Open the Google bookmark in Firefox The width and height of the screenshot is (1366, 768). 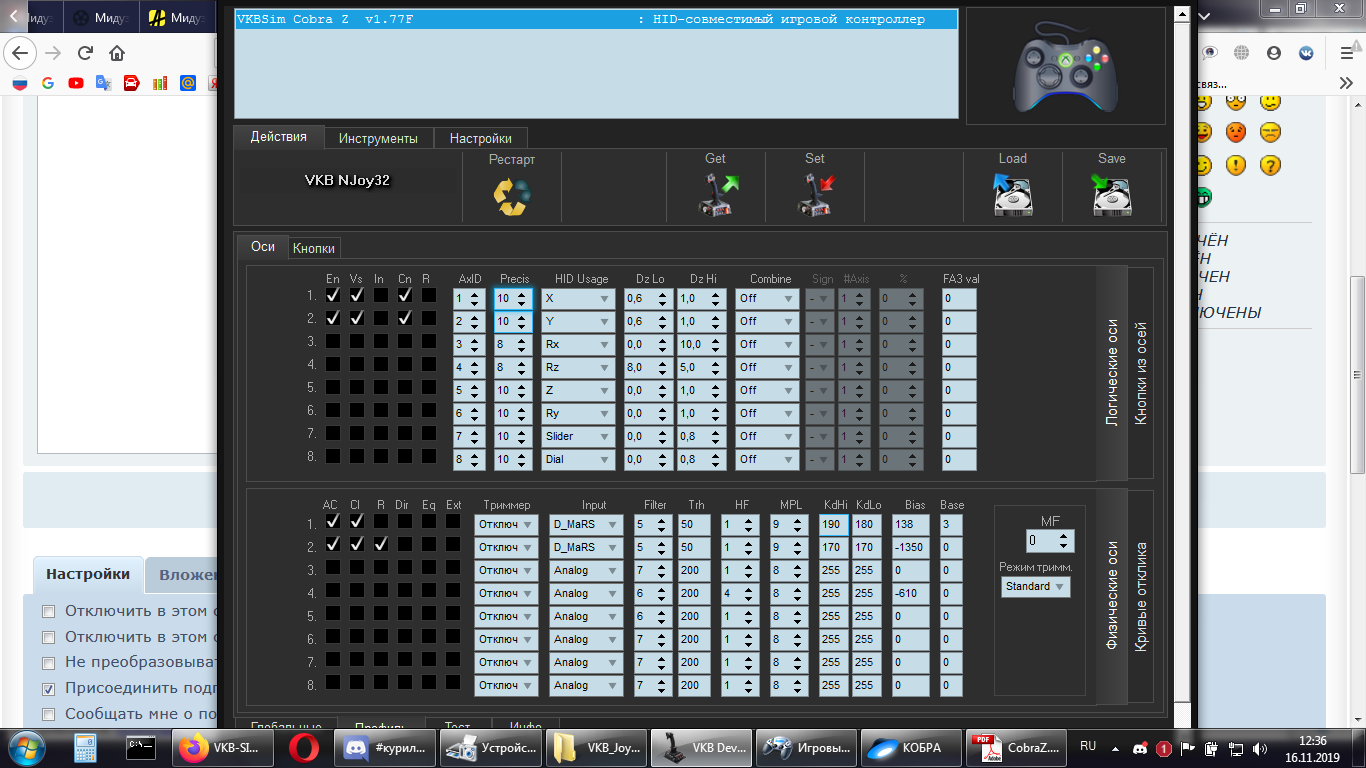pos(48,84)
